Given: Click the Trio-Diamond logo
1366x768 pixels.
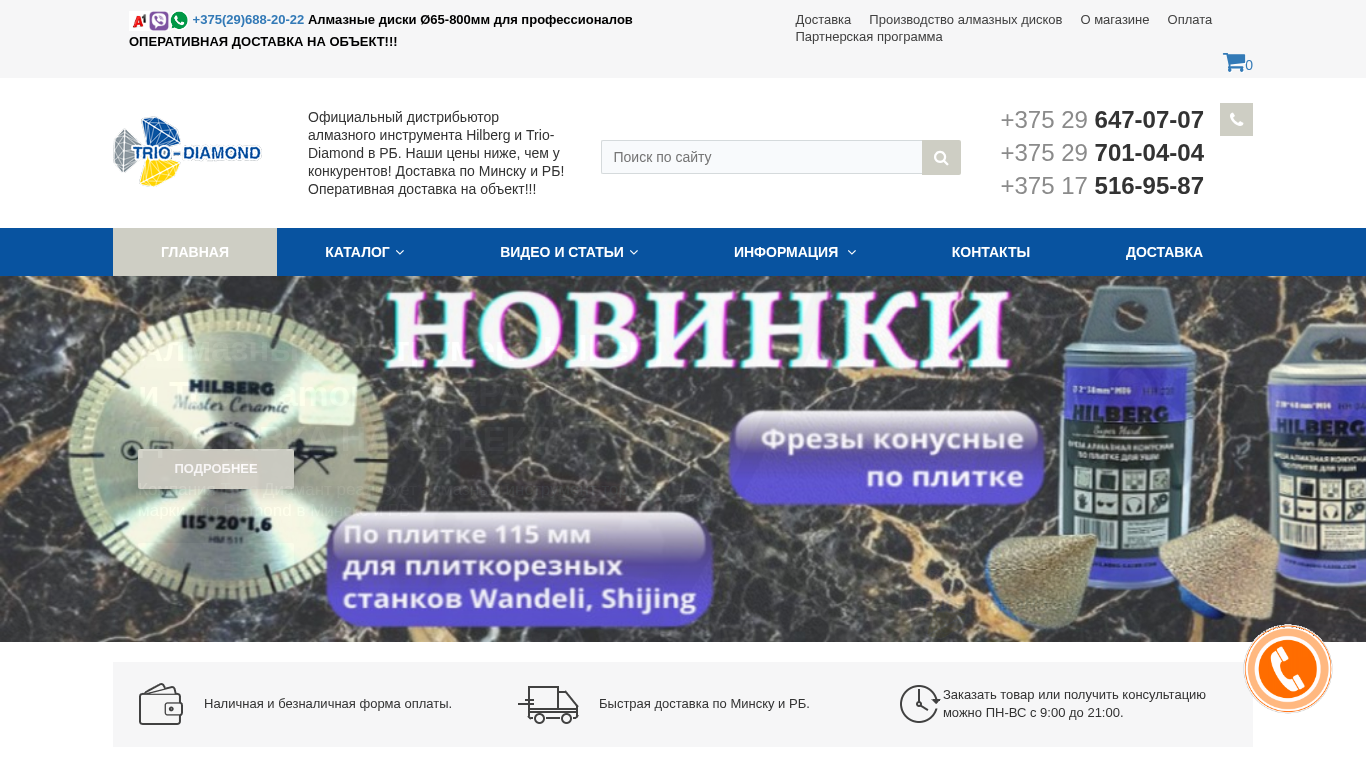Looking at the screenshot, I should click(187, 152).
